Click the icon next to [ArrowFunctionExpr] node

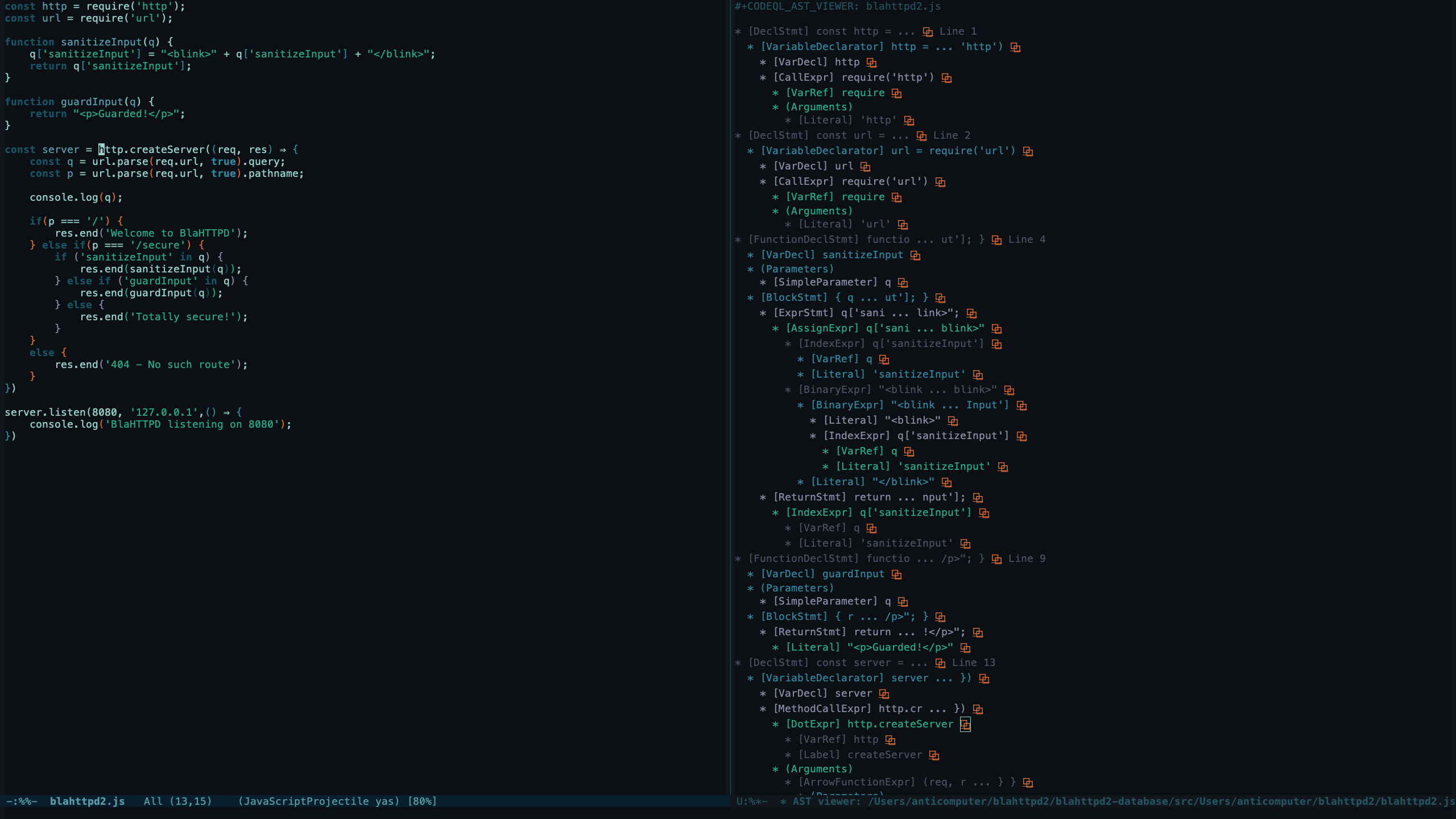click(x=1028, y=783)
